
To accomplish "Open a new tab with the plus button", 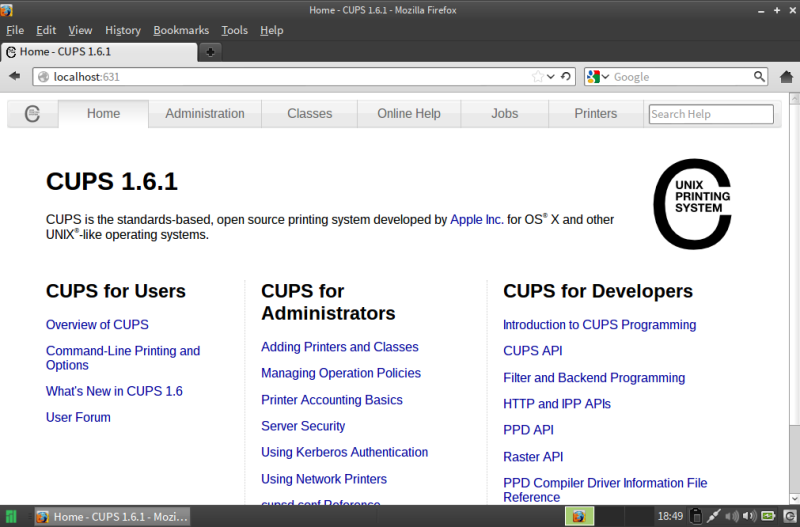I will pyautogui.click(x=210, y=52).
